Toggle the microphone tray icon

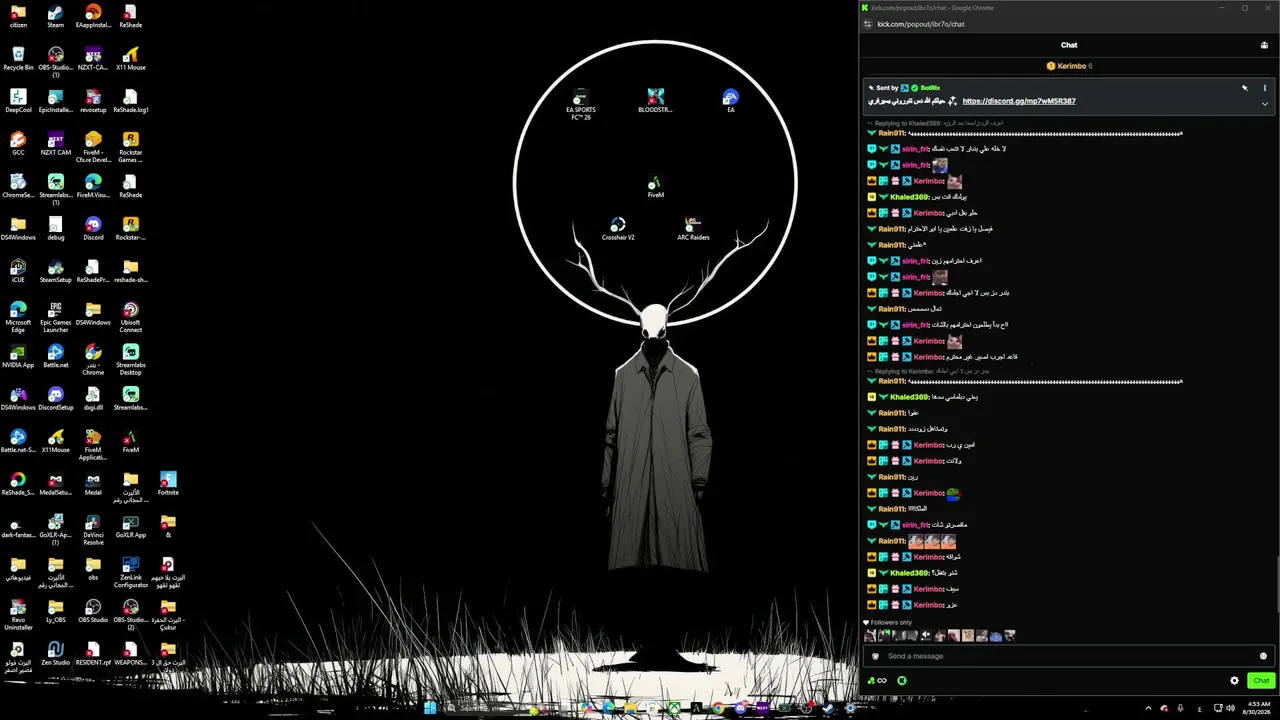[1181, 708]
